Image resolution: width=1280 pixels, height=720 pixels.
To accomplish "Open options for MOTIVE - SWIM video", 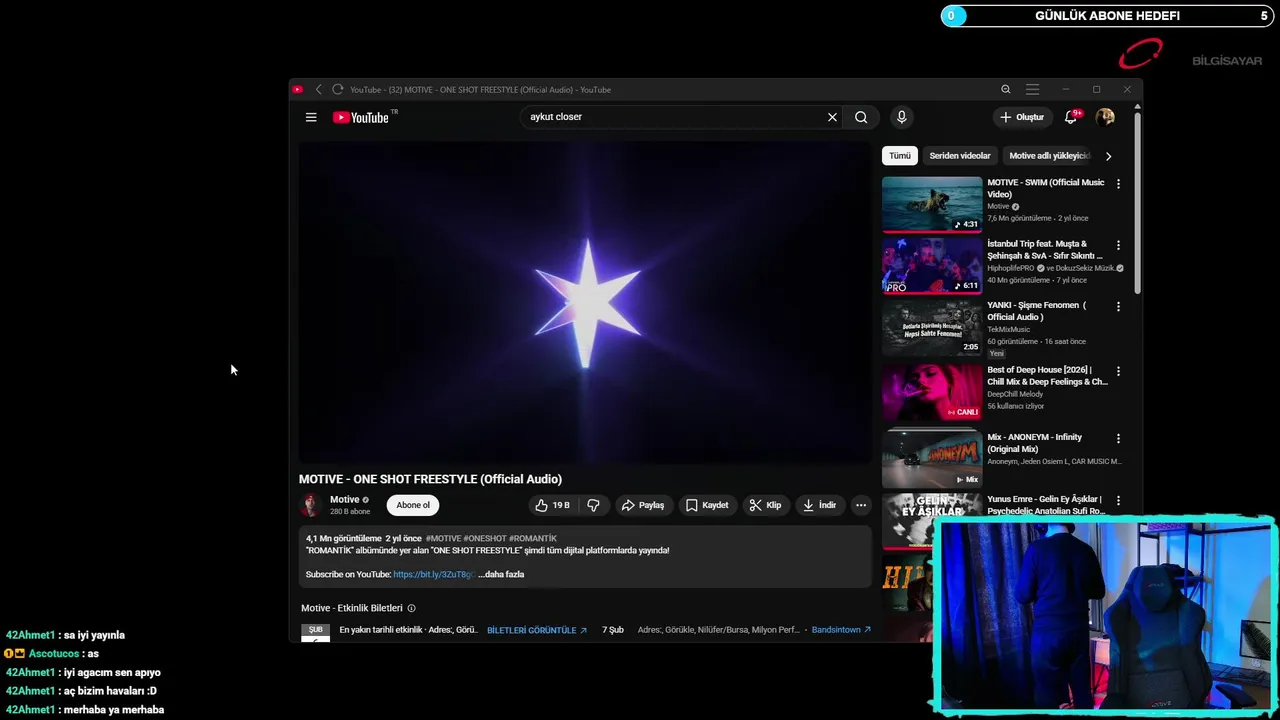I will pos(1118,184).
